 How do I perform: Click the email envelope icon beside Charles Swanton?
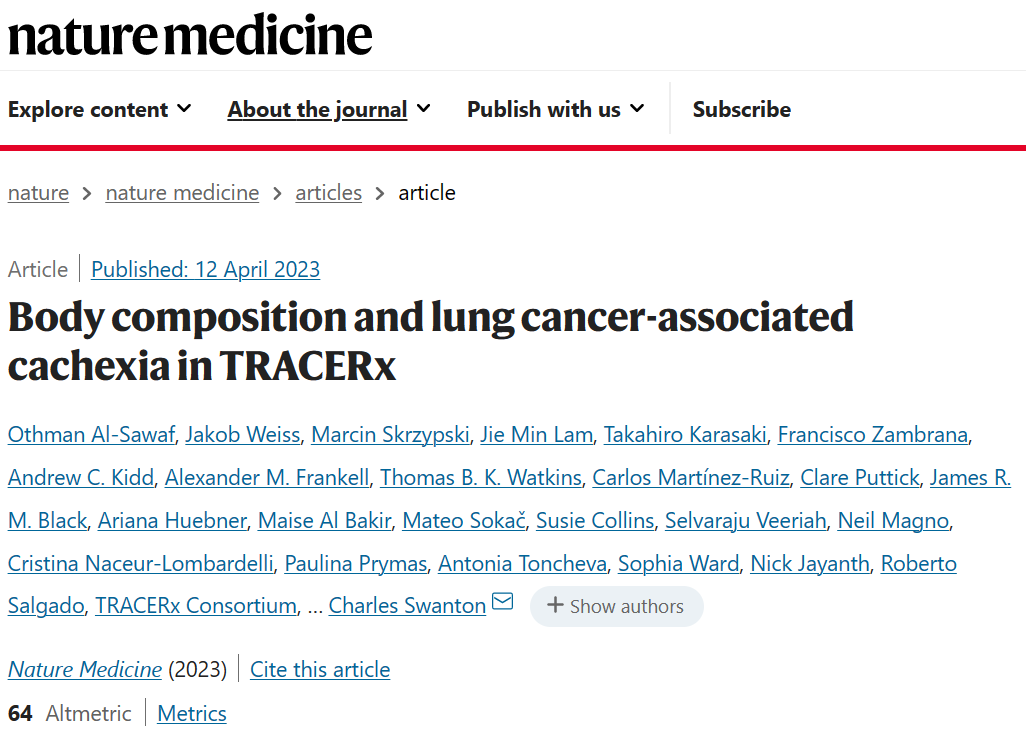tap(502, 603)
